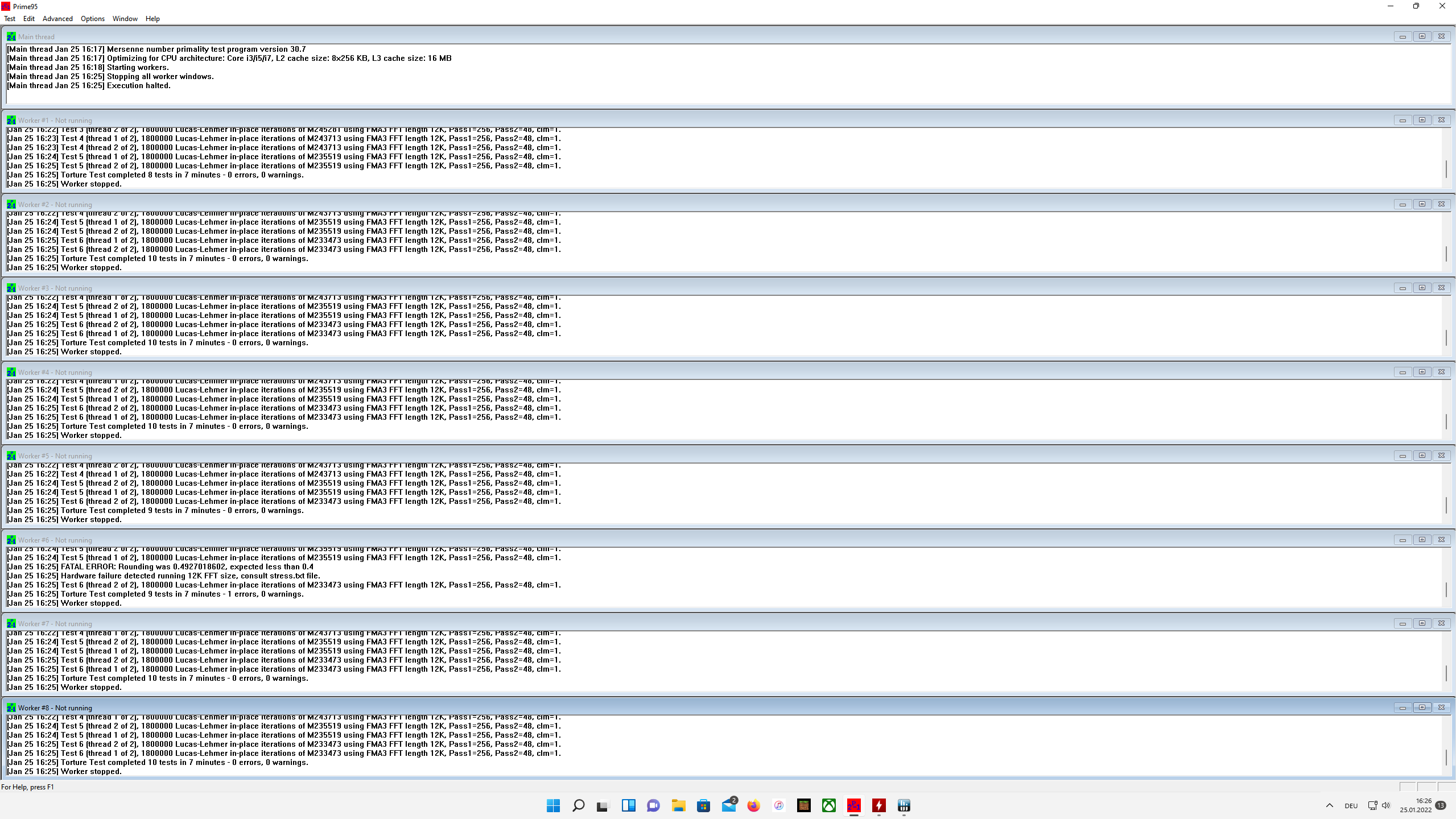Open the Options menu
Viewport: 1456px width, 819px height.
pyautogui.click(x=93, y=19)
